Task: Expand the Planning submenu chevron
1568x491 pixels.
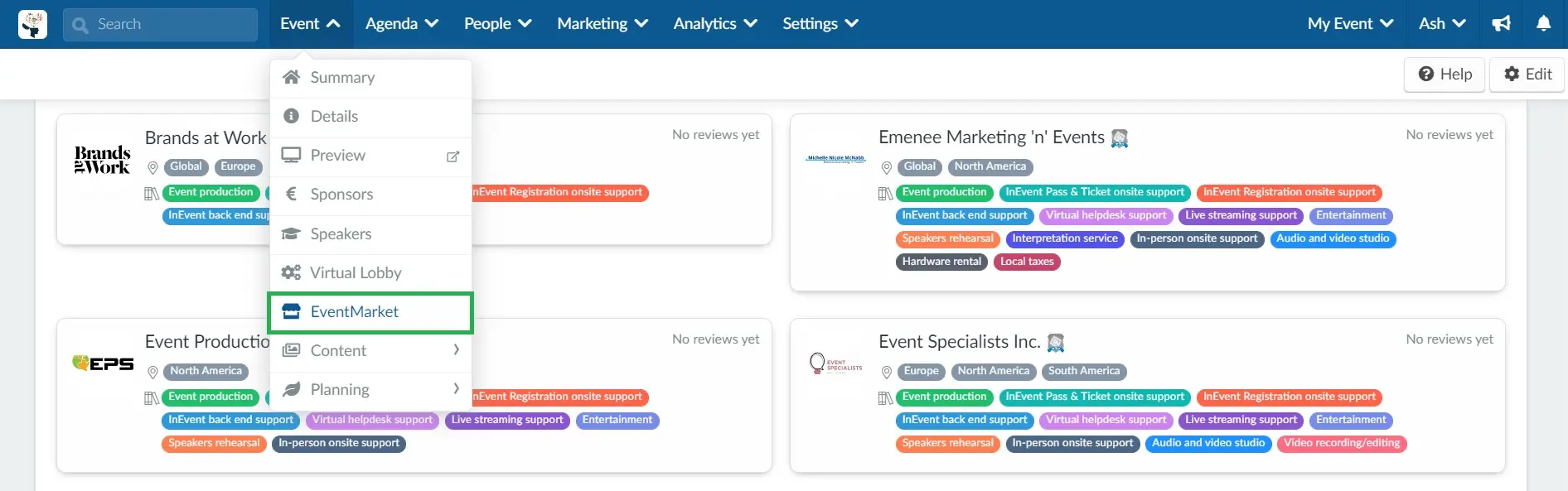Action: click(456, 389)
